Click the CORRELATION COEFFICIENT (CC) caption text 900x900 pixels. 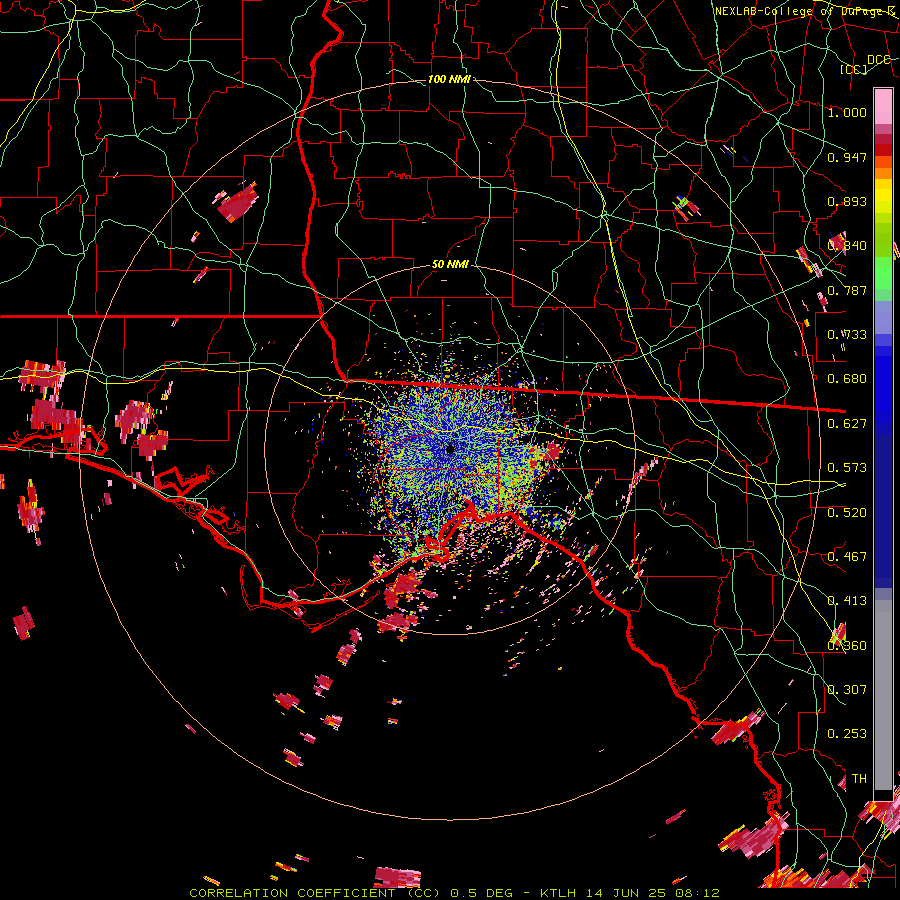pyautogui.click(x=315, y=893)
